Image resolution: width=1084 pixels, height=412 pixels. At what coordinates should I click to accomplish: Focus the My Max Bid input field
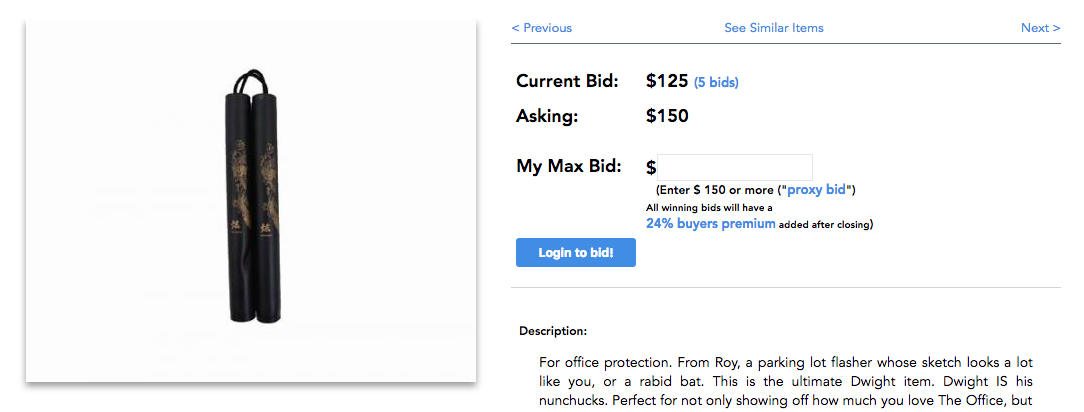pos(734,167)
